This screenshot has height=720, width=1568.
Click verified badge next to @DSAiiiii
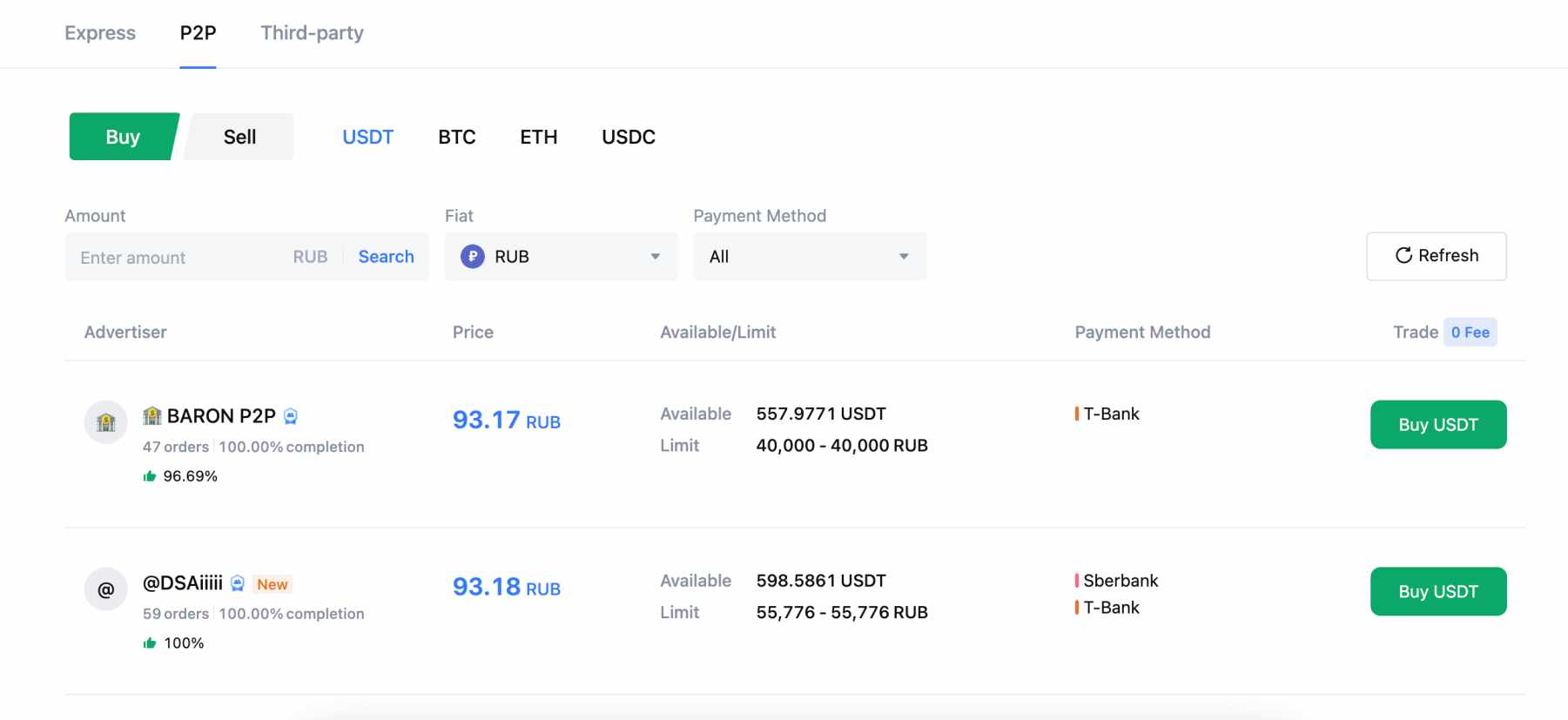click(x=238, y=583)
